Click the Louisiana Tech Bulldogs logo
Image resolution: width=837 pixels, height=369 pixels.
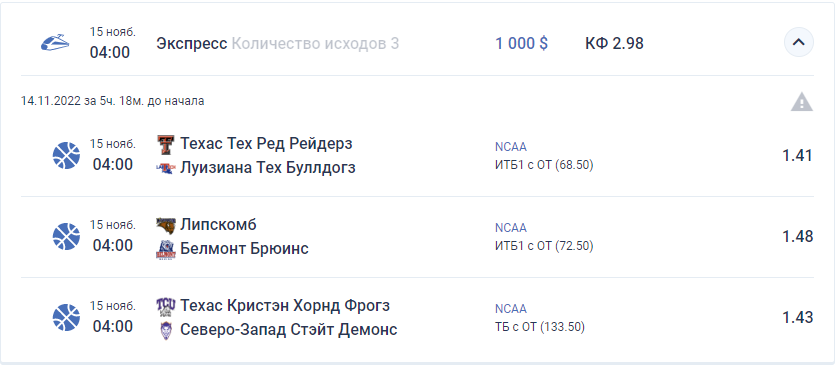click(165, 168)
